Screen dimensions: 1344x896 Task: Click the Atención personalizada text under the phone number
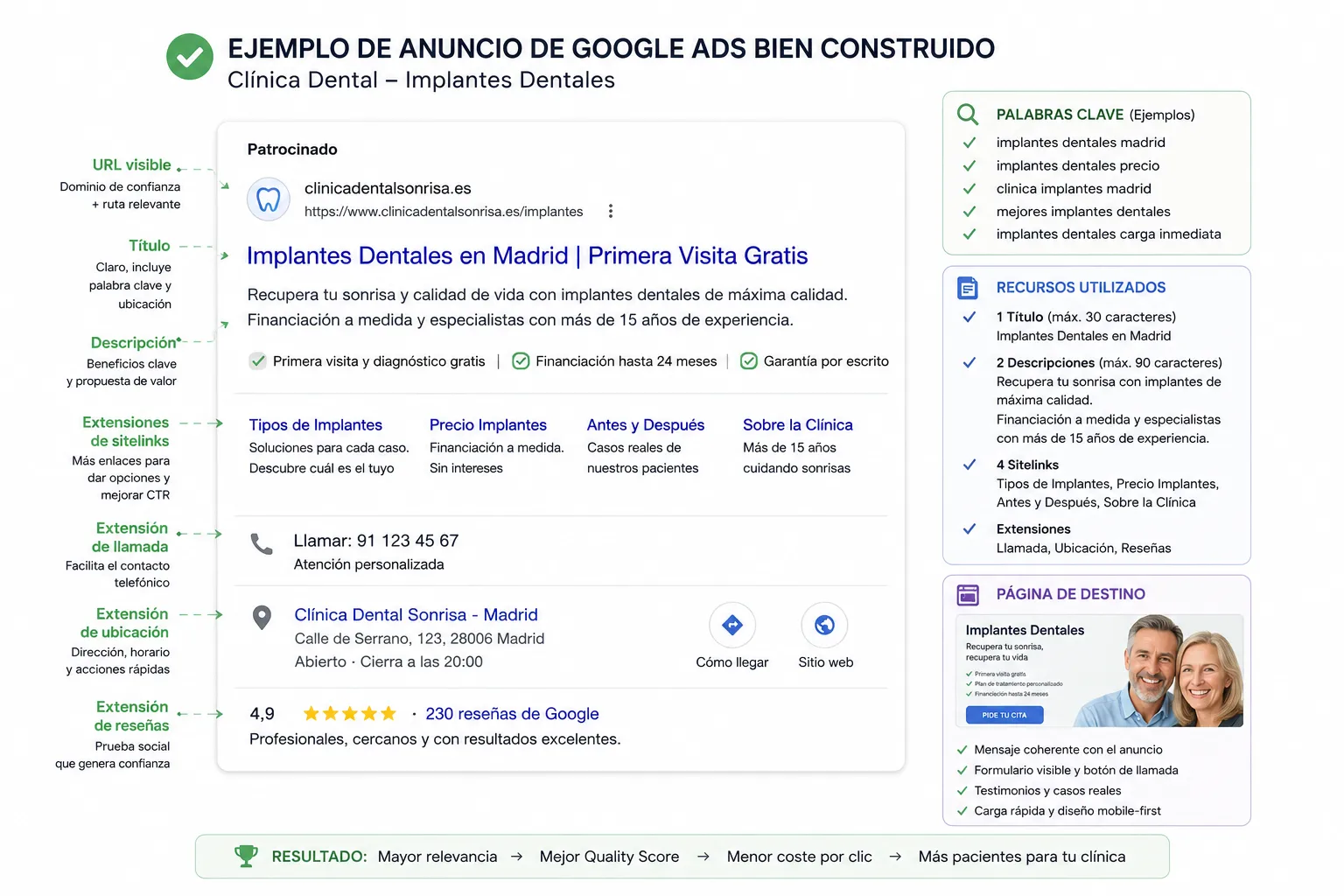pyautogui.click(x=368, y=564)
